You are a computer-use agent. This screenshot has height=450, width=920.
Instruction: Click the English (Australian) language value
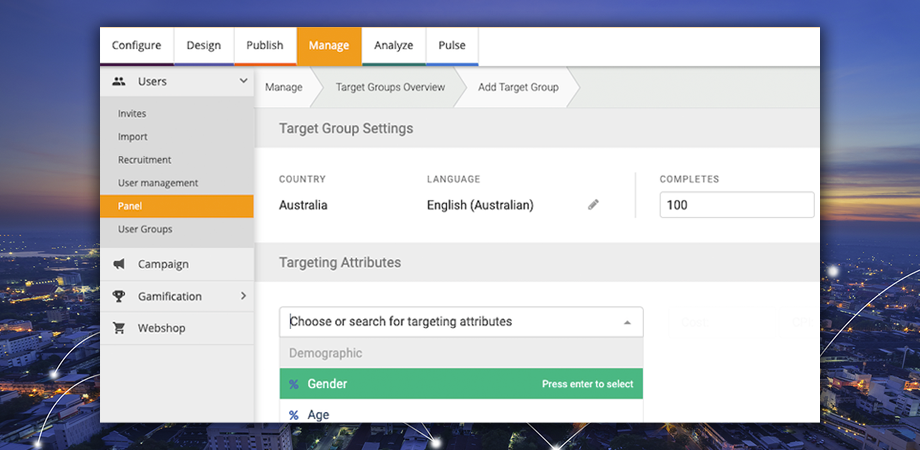pos(480,205)
